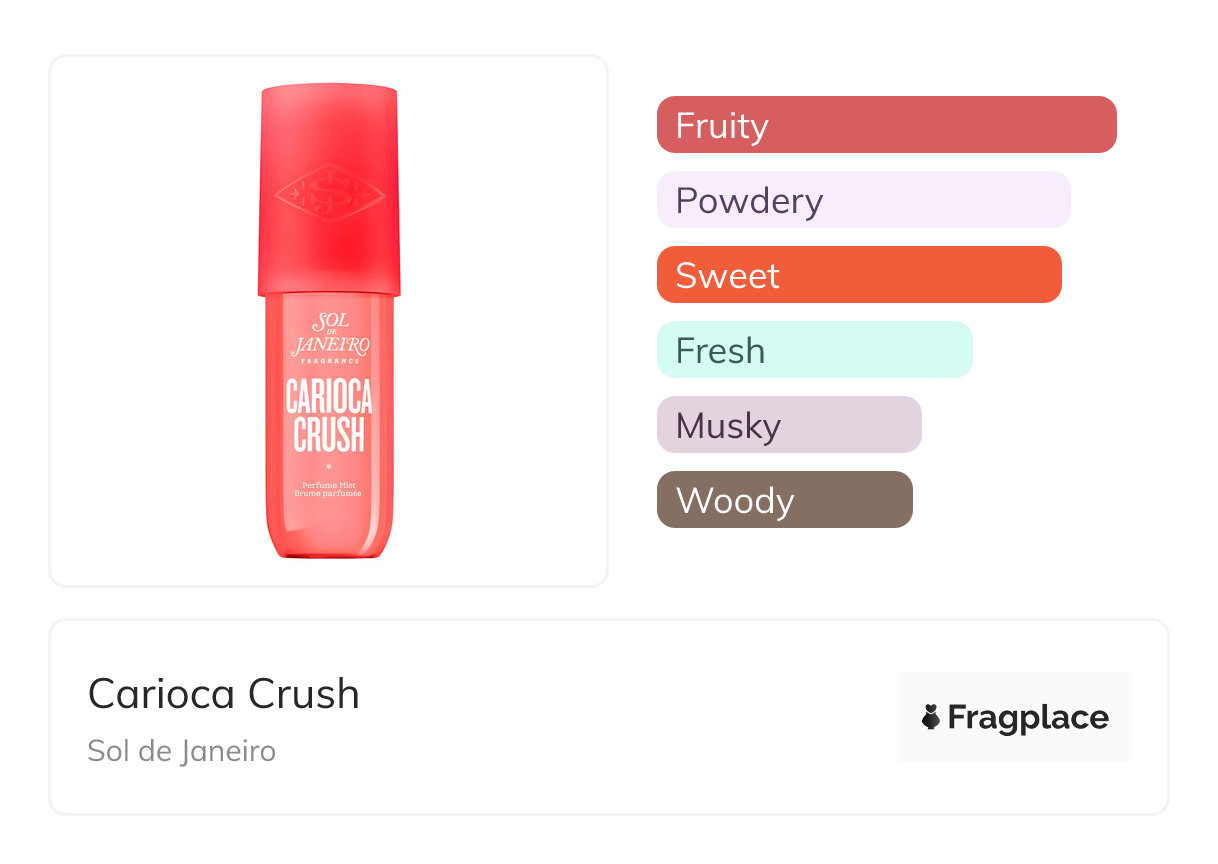Screen dimensions: 1218x864
Task: Click the small star on the bottle
Action: (x=329, y=467)
